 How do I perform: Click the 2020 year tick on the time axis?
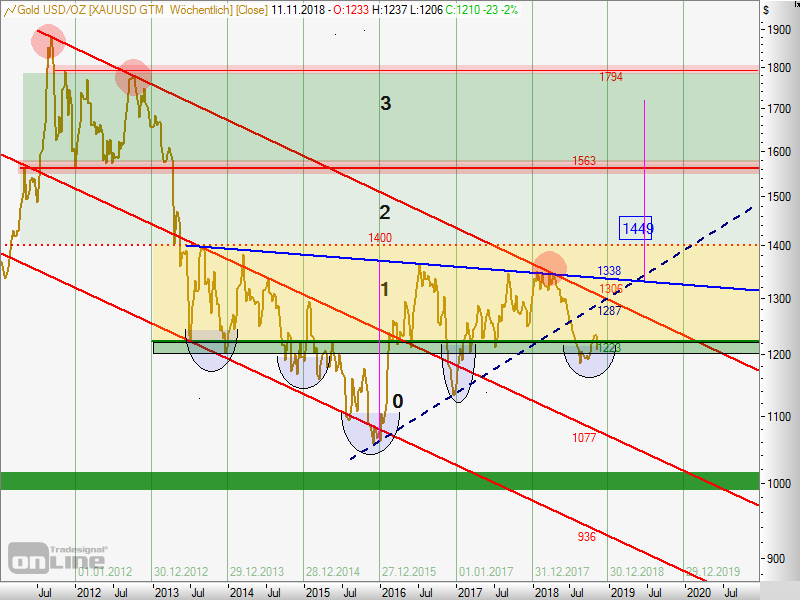click(x=698, y=592)
